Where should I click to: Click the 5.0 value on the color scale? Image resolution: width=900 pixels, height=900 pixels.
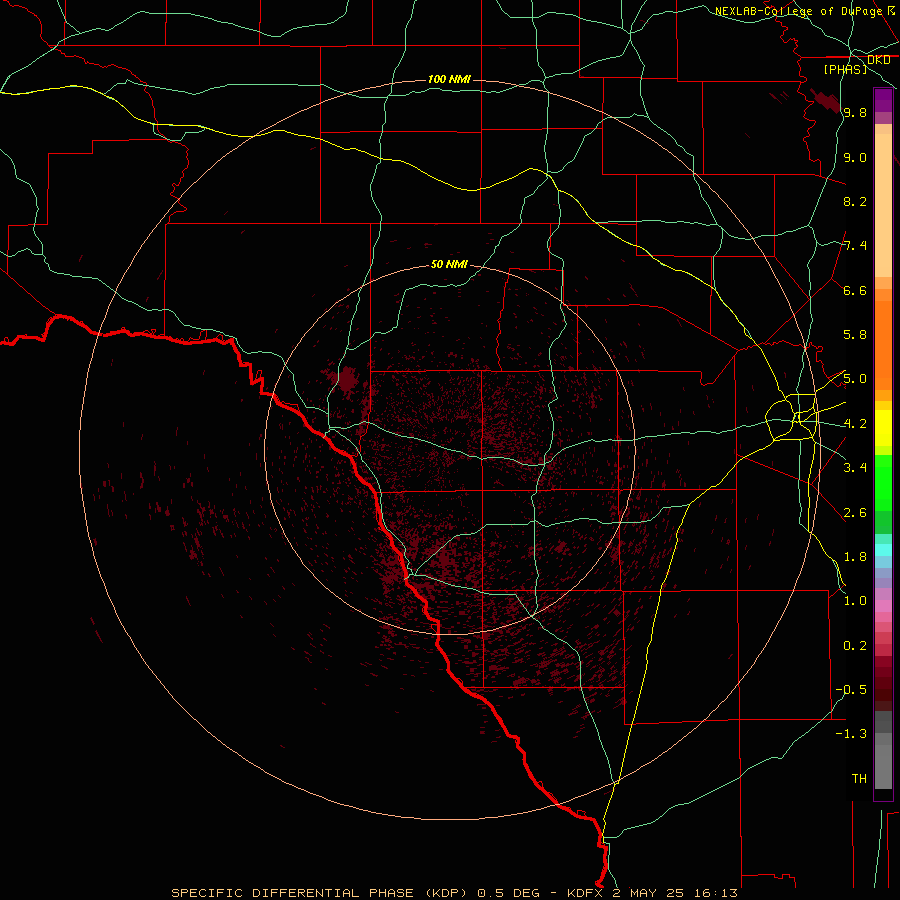(x=855, y=379)
